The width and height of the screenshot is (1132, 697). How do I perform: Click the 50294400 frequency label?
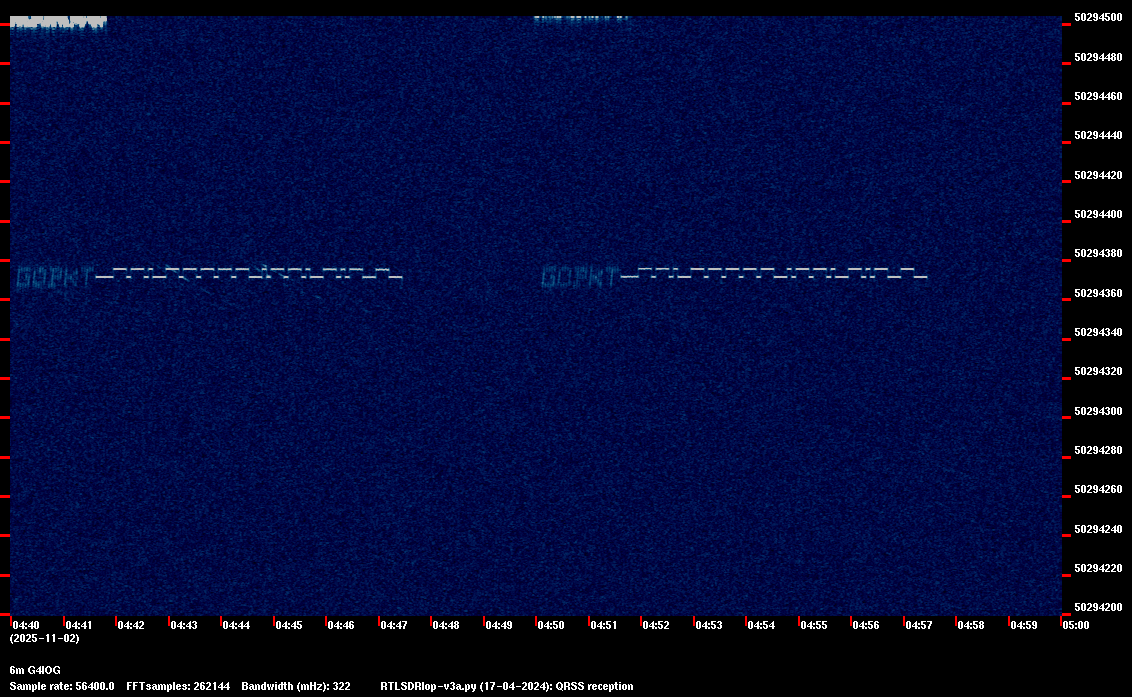point(1098,214)
